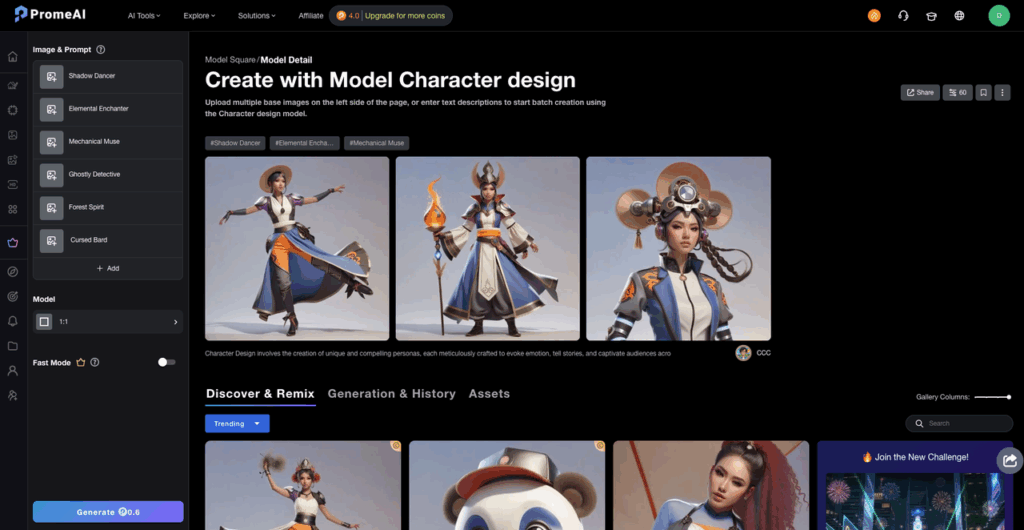Click the Share button
Viewport: 1024px width, 530px height.
[x=920, y=93]
